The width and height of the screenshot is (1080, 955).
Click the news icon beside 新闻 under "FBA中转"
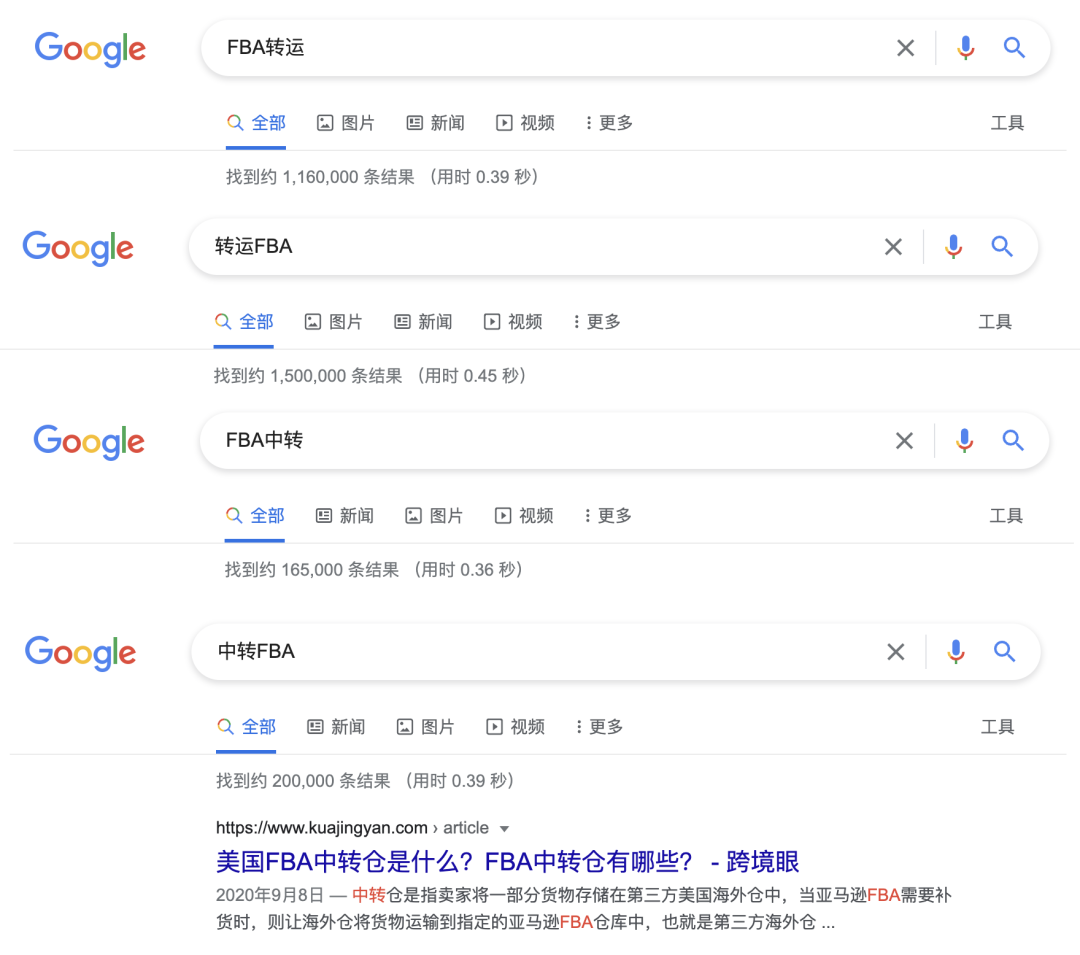322,515
